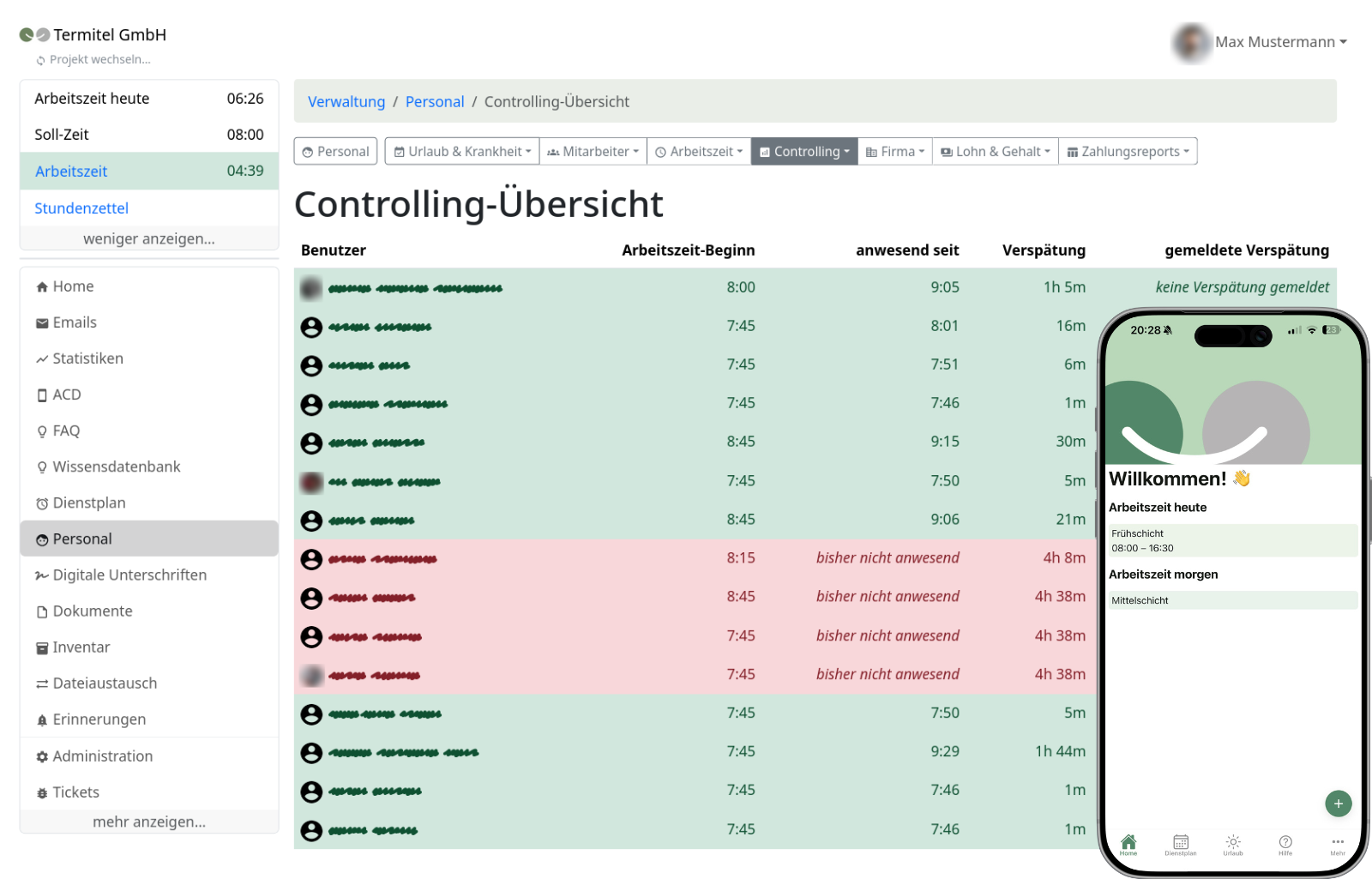Select the Personal toolbar tab
The height and width of the screenshot is (879, 1372).
(x=335, y=151)
